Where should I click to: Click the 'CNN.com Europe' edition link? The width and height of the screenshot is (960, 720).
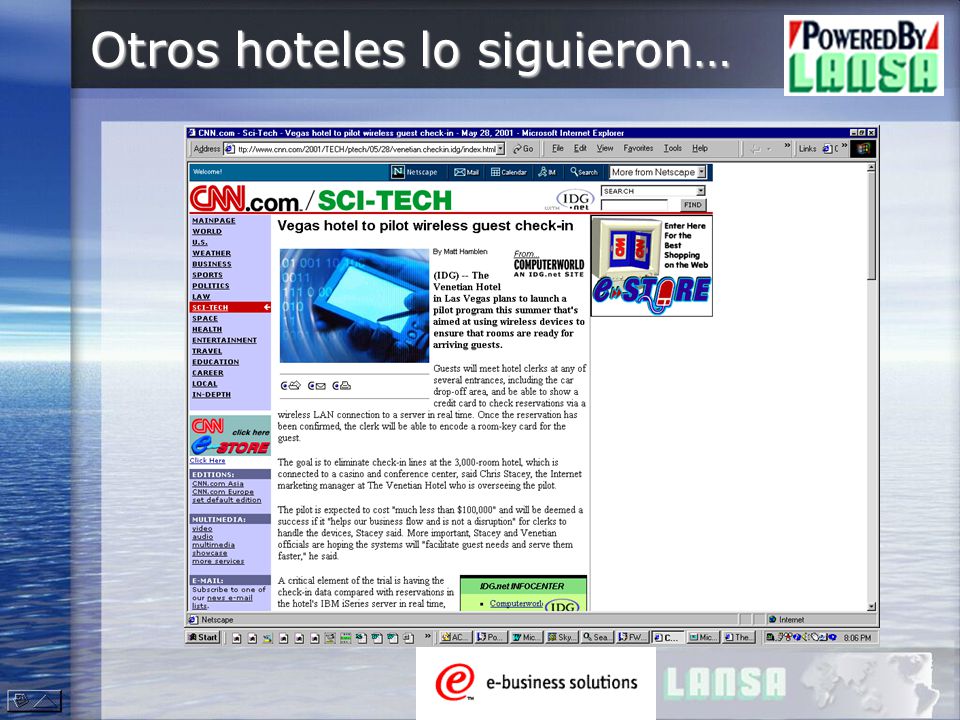[222, 492]
